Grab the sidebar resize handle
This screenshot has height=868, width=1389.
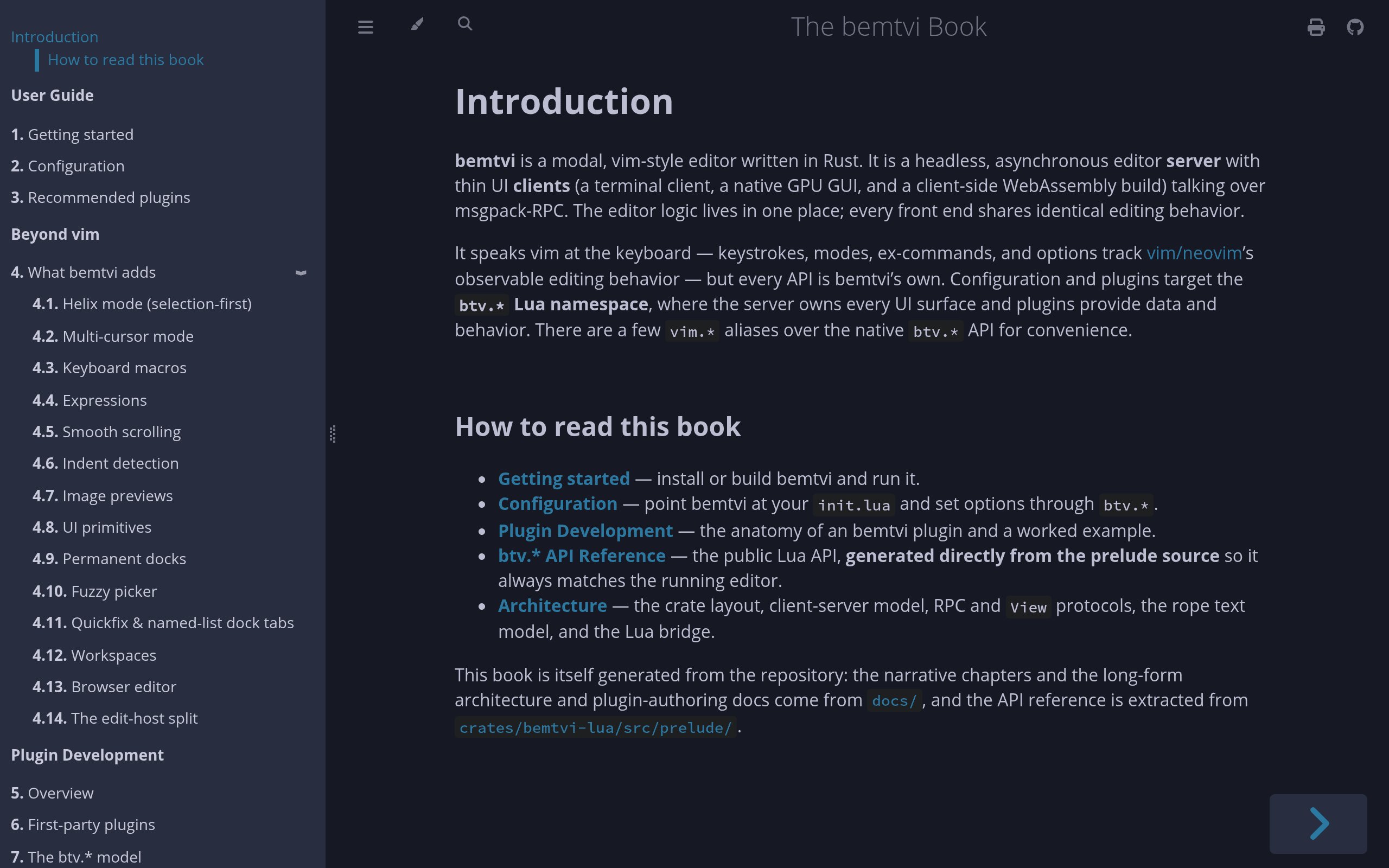point(333,434)
